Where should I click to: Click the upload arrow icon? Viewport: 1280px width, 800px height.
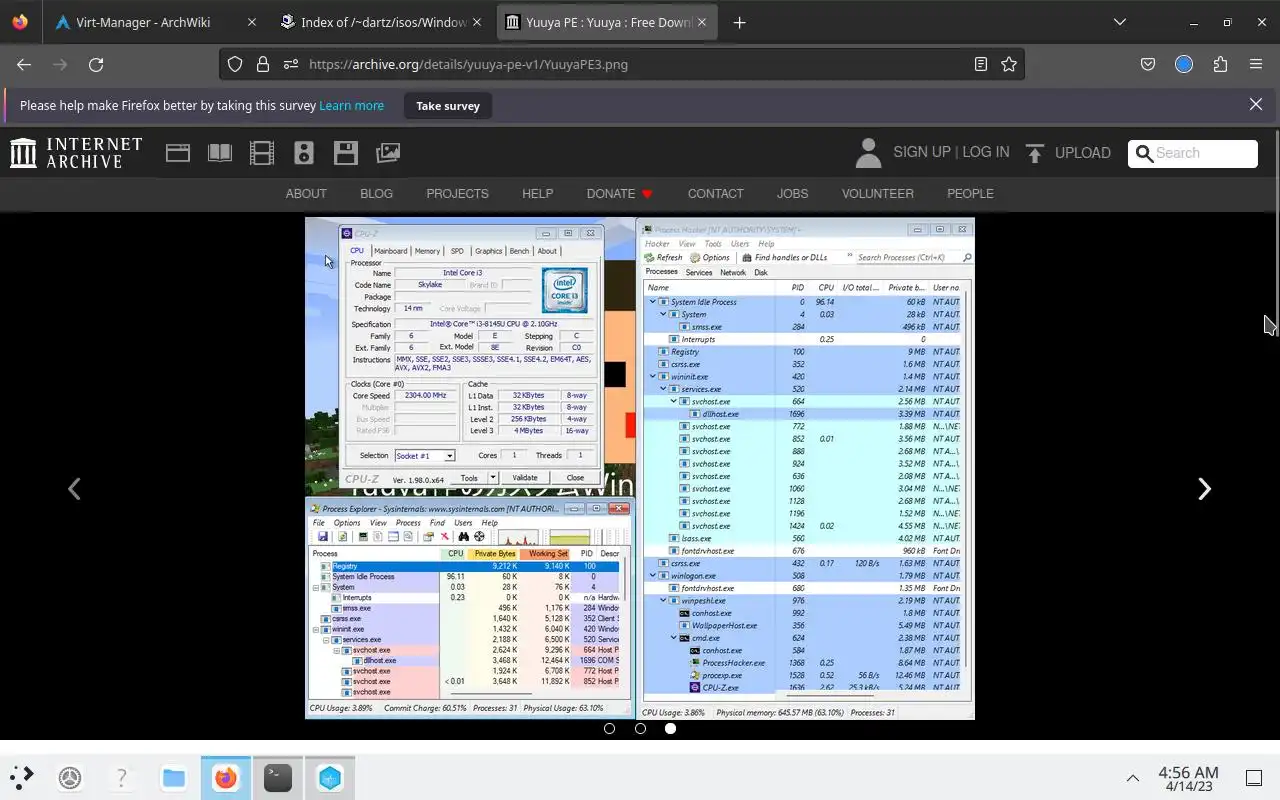1035,153
